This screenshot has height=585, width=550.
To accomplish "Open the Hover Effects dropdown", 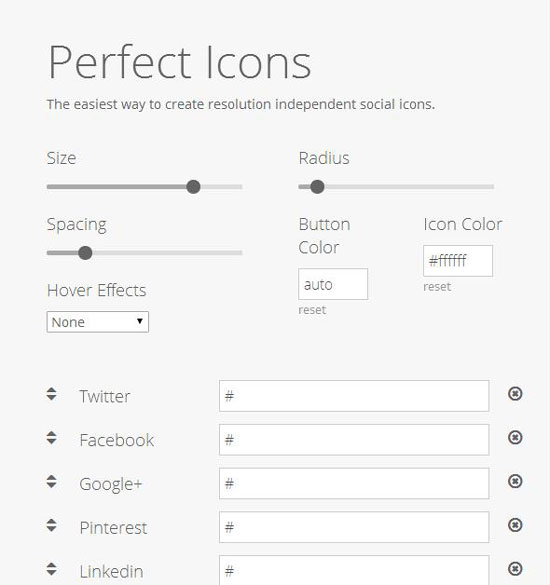I will (x=98, y=322).
